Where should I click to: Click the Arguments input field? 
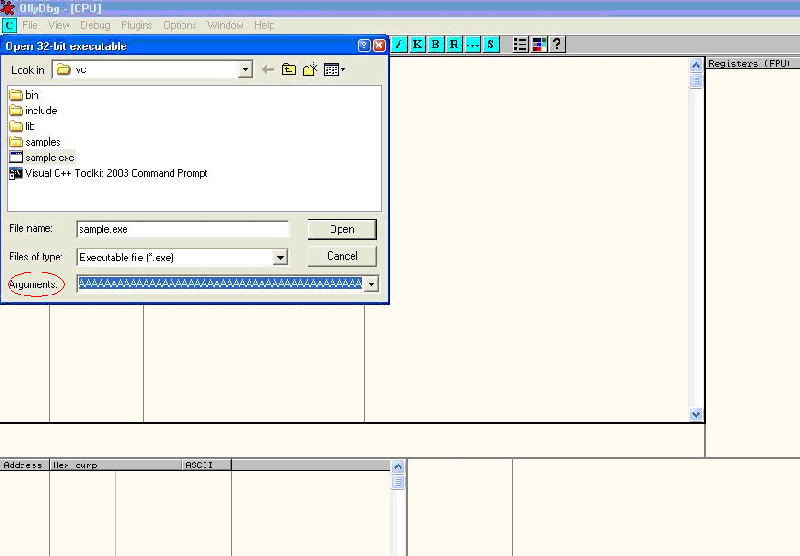tap(220, 284)
